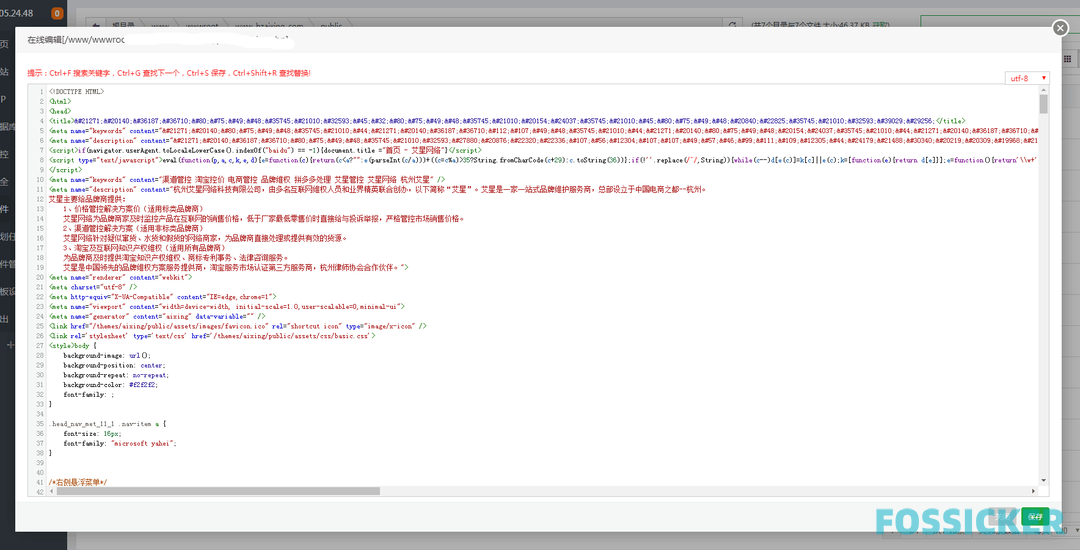Click the font-family microsoft yahei line

pyautogui.click(x=120, y=443)
